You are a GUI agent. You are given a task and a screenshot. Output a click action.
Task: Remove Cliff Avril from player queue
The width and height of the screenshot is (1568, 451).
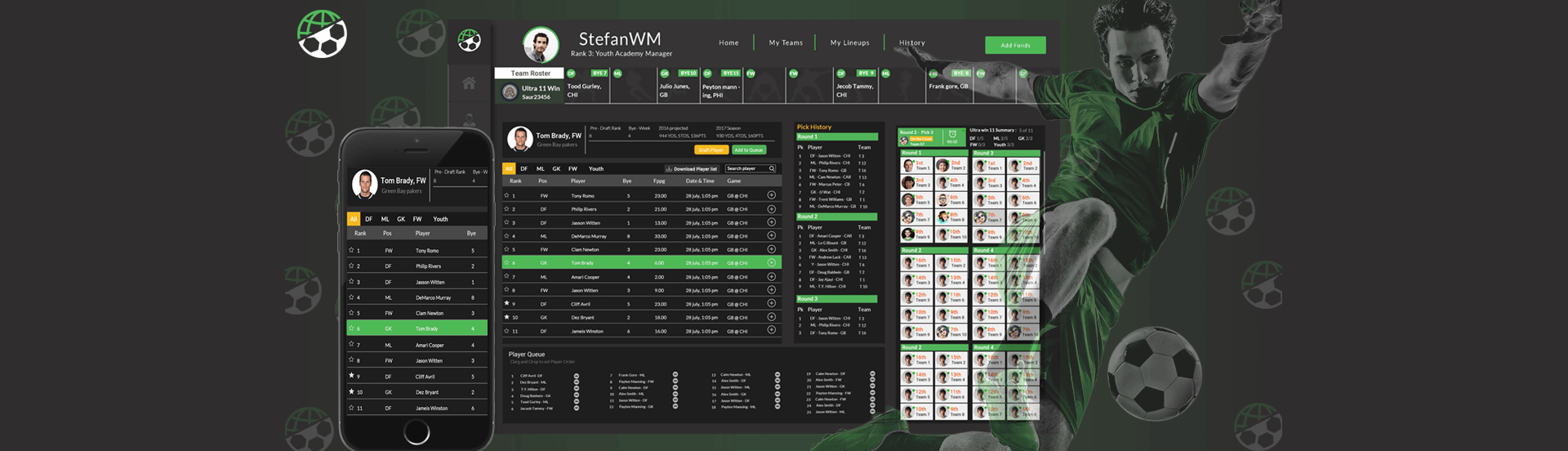pos(577,376)
